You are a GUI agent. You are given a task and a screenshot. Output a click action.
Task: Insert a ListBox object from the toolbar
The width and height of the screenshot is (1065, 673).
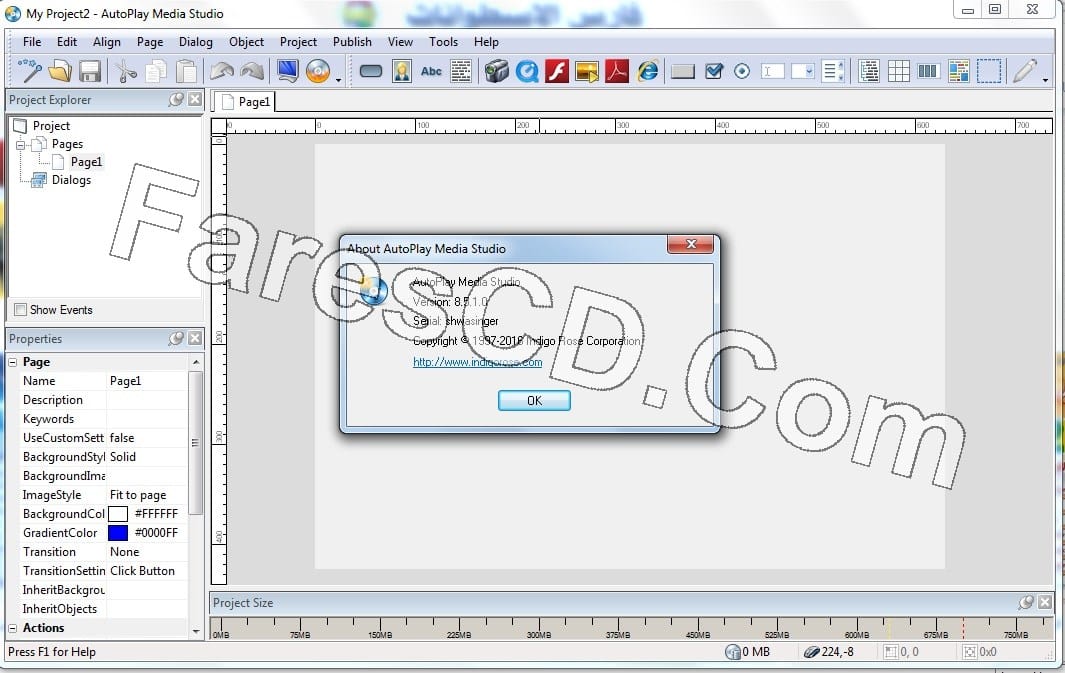[833, 71]
